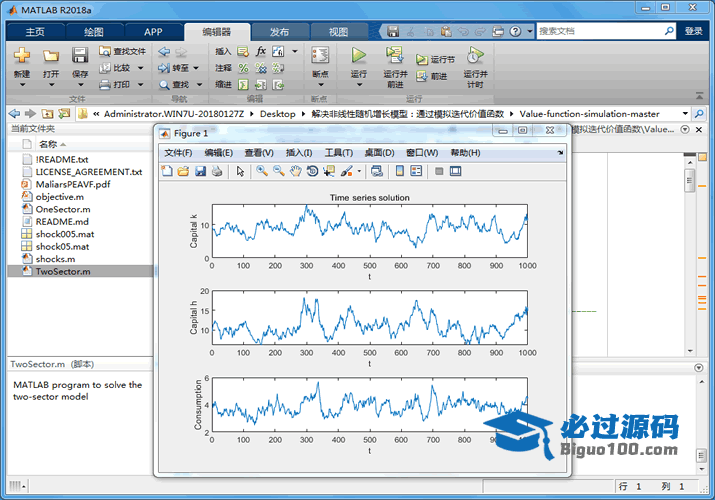Screen dimensions: 715x500
Task: Switch to the Plots (绘图) tab
Action: pos(94,32)
